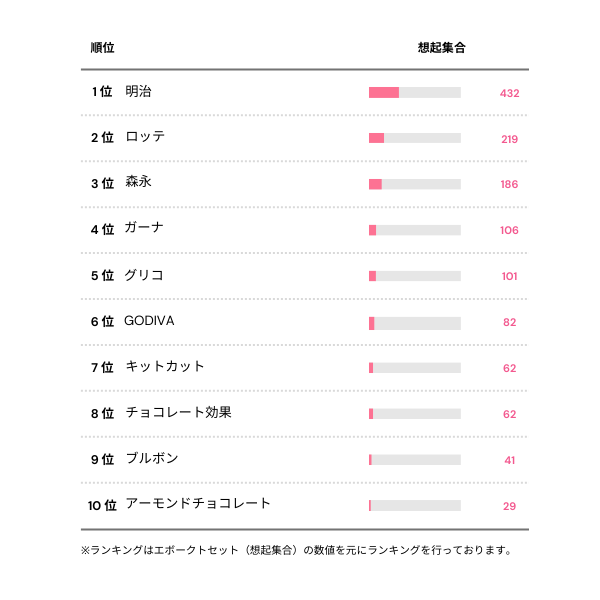
Task: Open the チョコレート効果 entry
Action: pyautogui.click(x=178, y=413)
